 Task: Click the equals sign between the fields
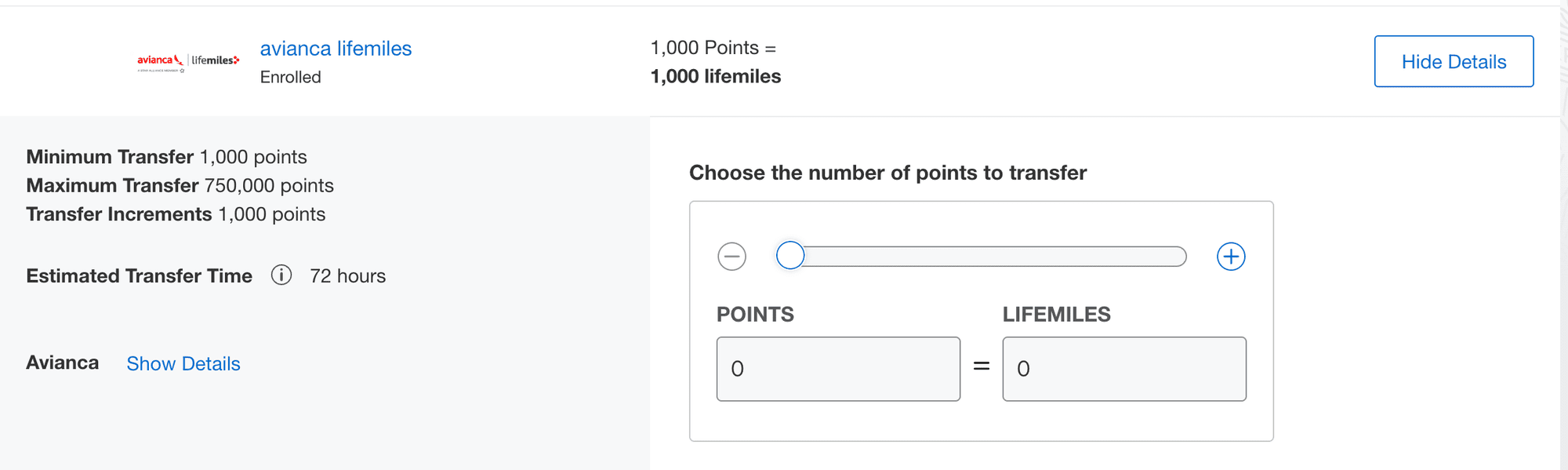[x=982, y=366]
